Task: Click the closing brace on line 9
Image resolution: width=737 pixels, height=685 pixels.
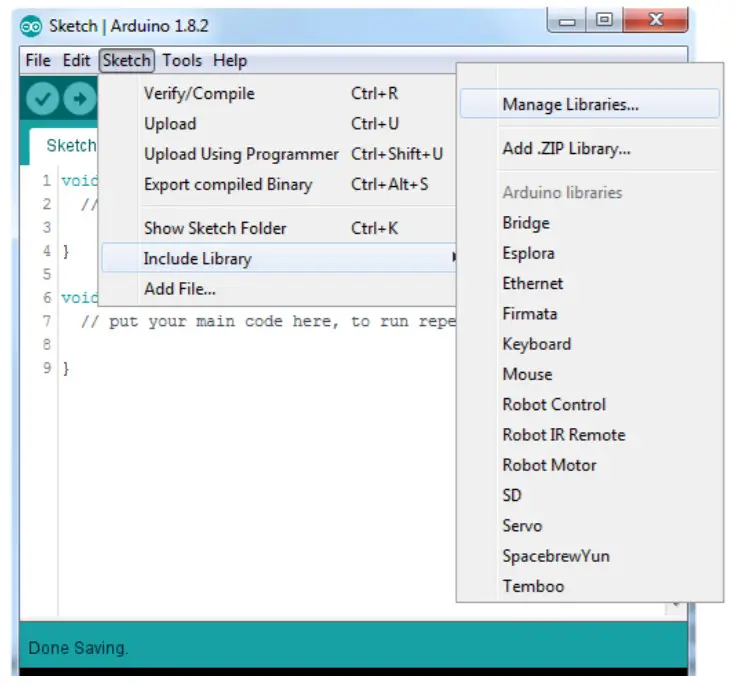Action: (66, 368)
